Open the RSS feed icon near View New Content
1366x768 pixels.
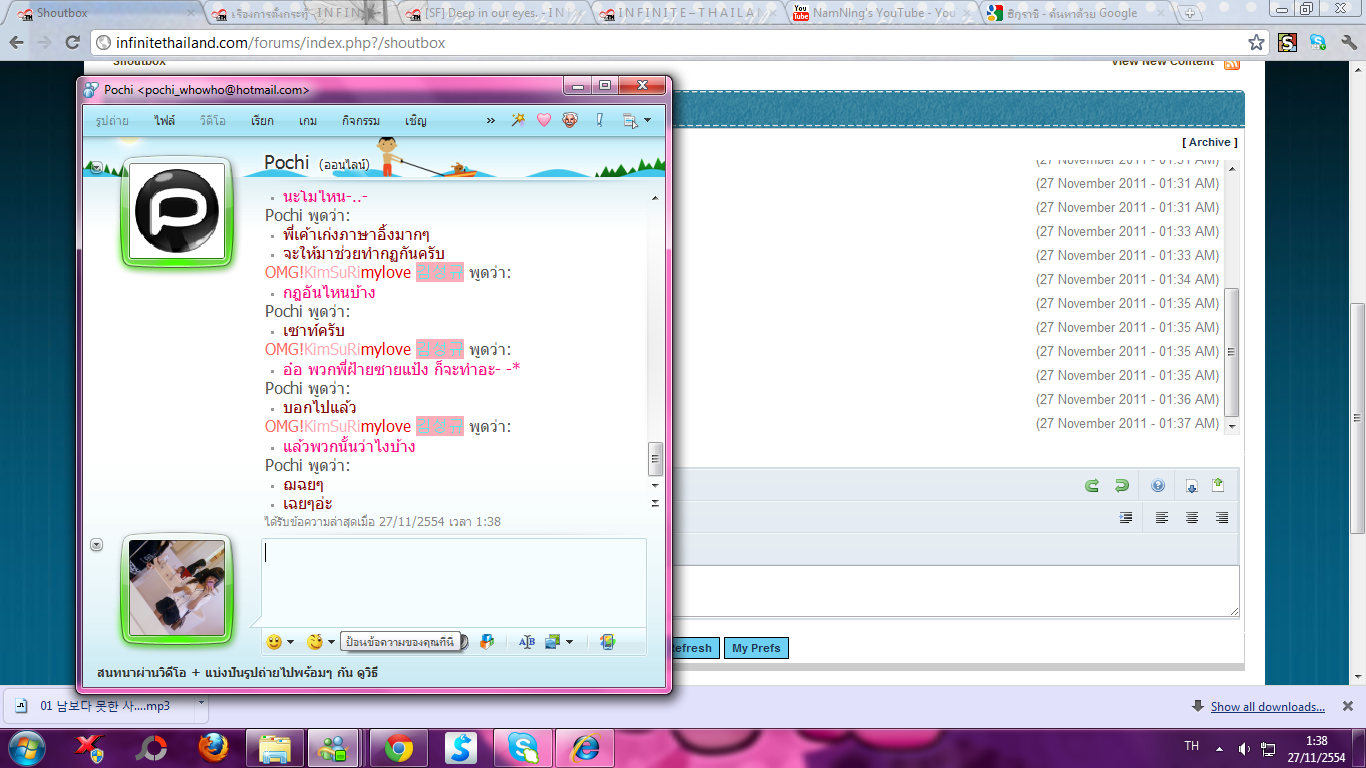tap(1232, 64)
